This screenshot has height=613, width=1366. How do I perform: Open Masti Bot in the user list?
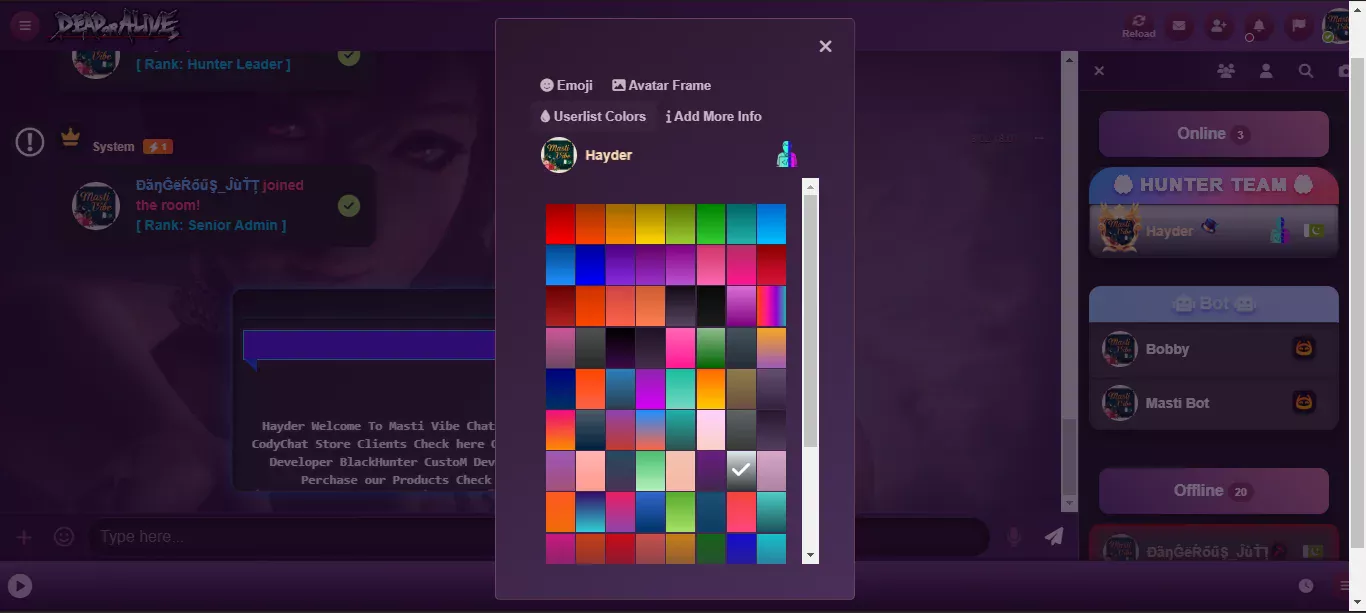[1214, 403]
